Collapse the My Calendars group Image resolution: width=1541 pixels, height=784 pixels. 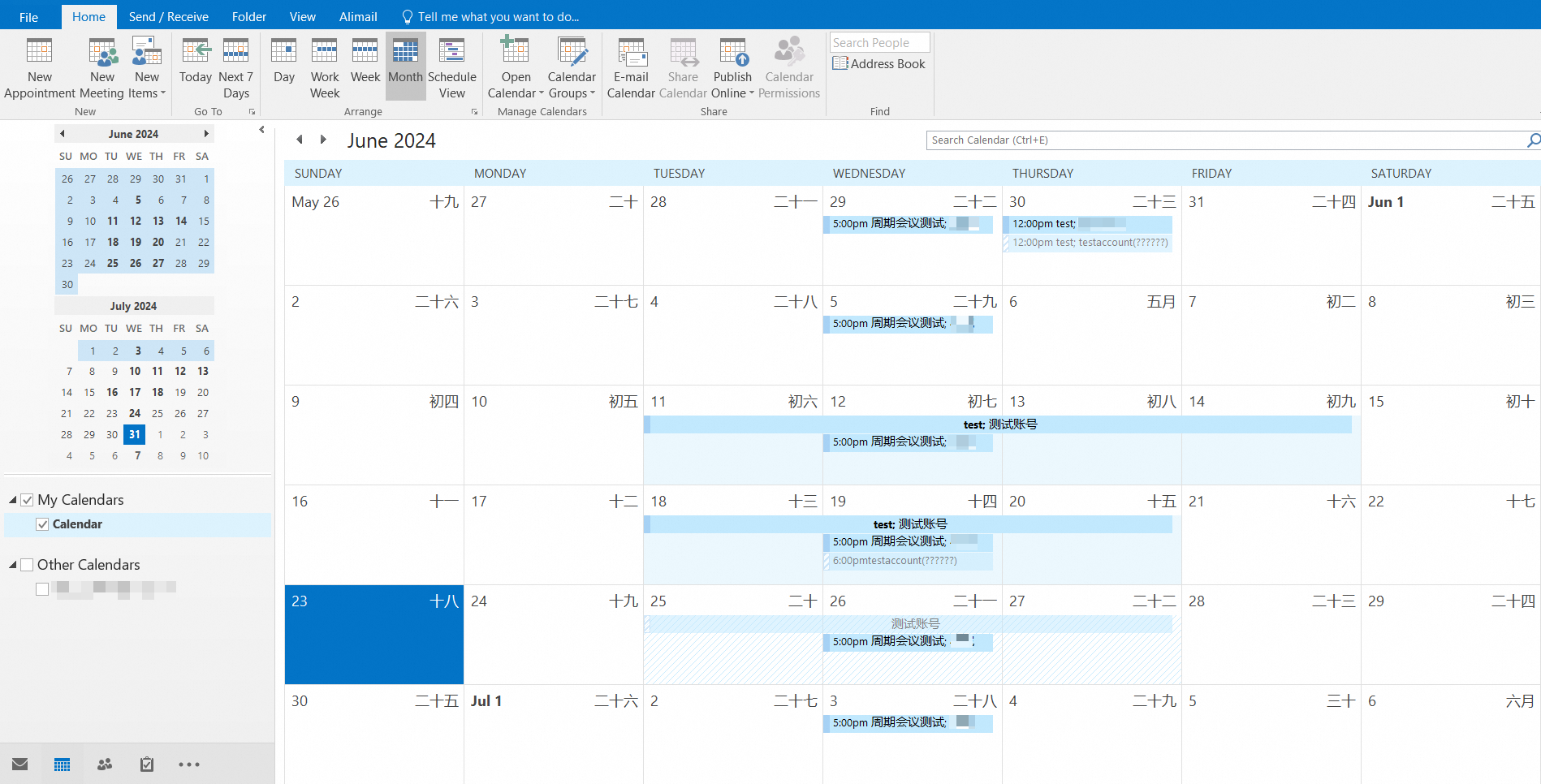pyautogui.click(x=13, y=500)
